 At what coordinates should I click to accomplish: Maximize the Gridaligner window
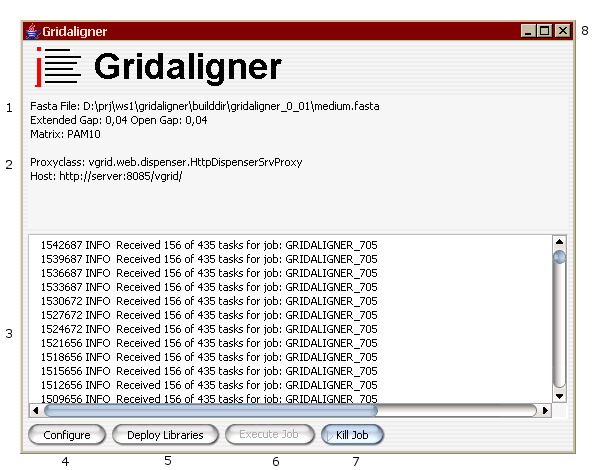(x=545, y=31)
